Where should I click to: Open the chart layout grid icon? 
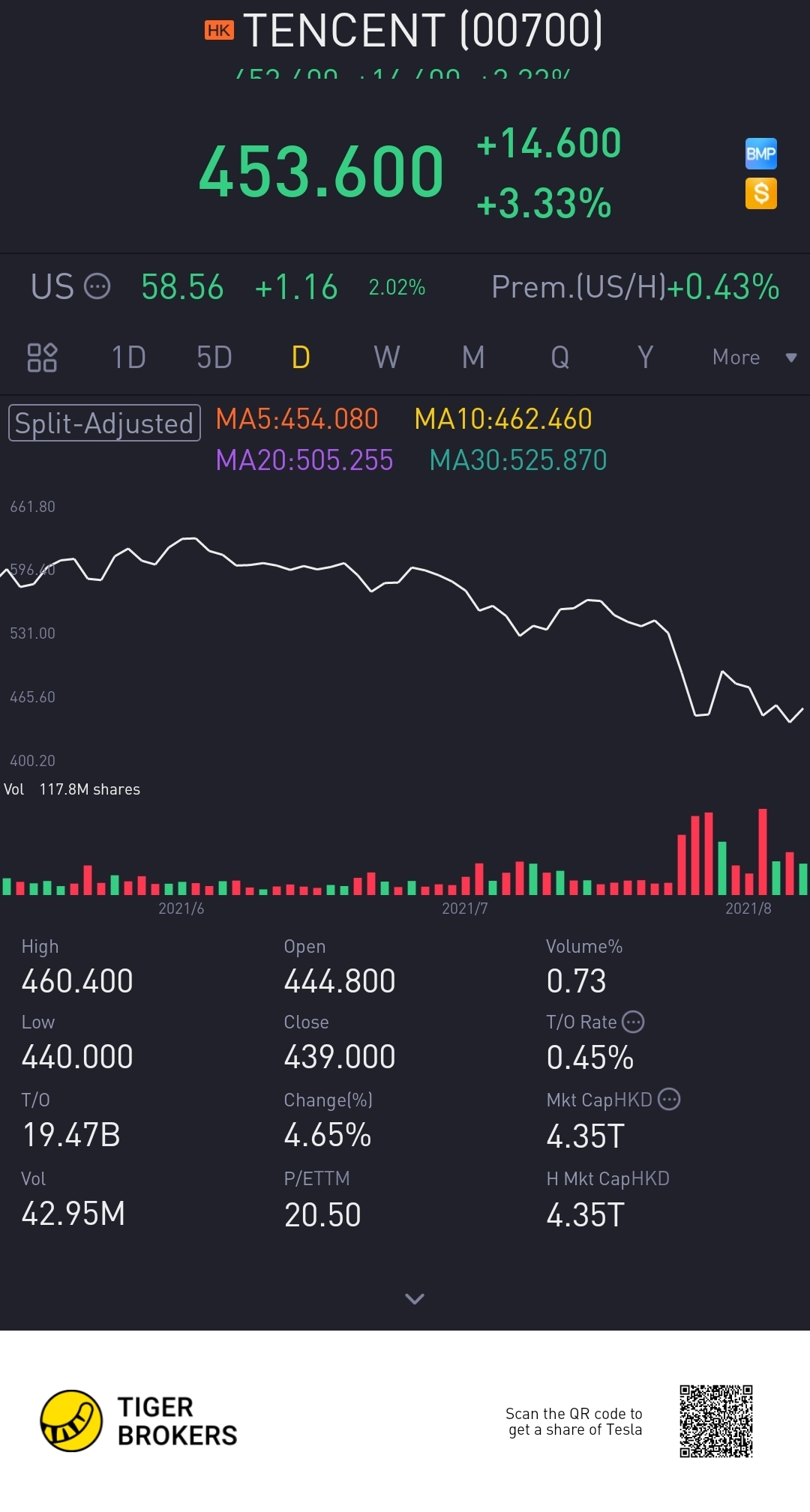(42, 358)
